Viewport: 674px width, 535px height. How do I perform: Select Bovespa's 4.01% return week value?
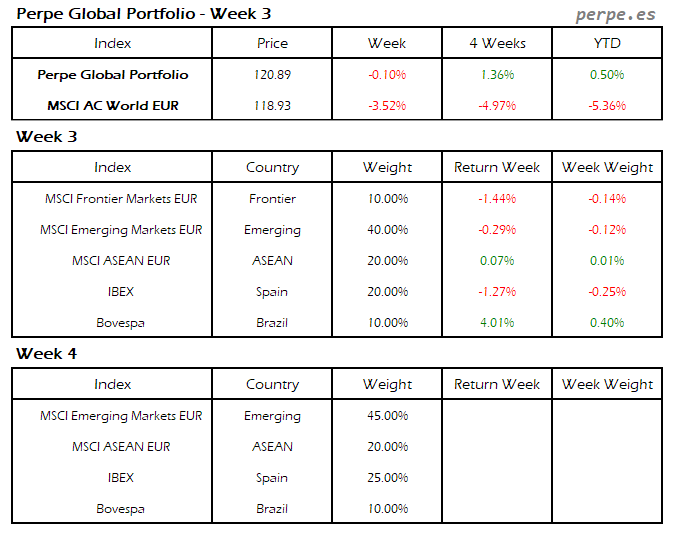[497, 323]
